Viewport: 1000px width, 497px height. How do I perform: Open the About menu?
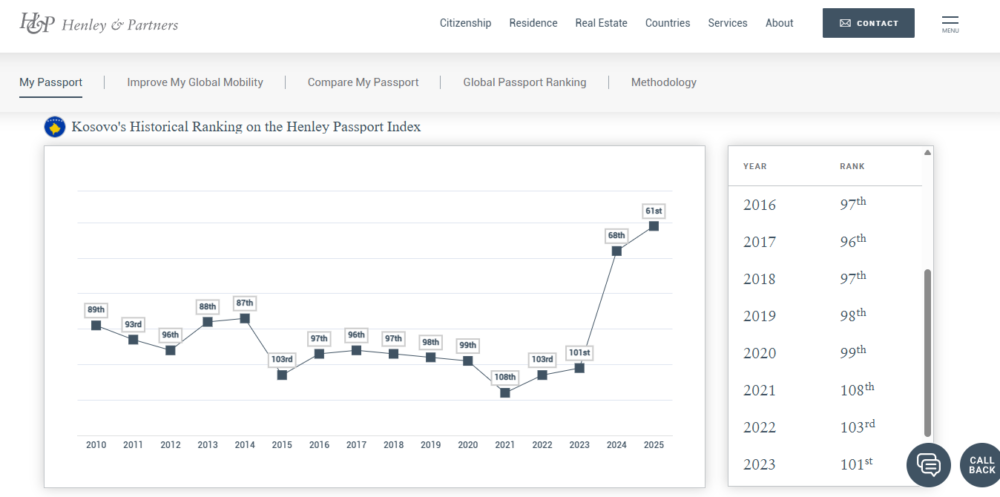(x=779, y=23)
